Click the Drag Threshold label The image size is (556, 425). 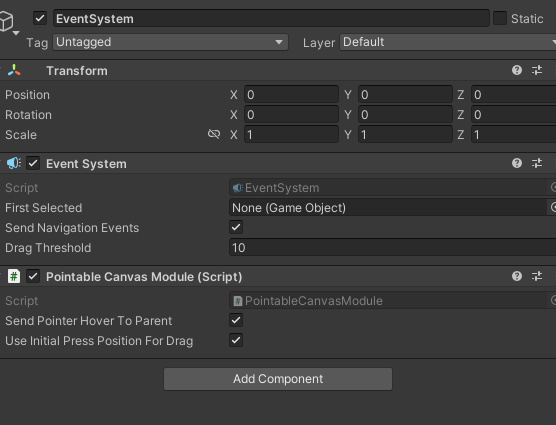pos(48,248)
